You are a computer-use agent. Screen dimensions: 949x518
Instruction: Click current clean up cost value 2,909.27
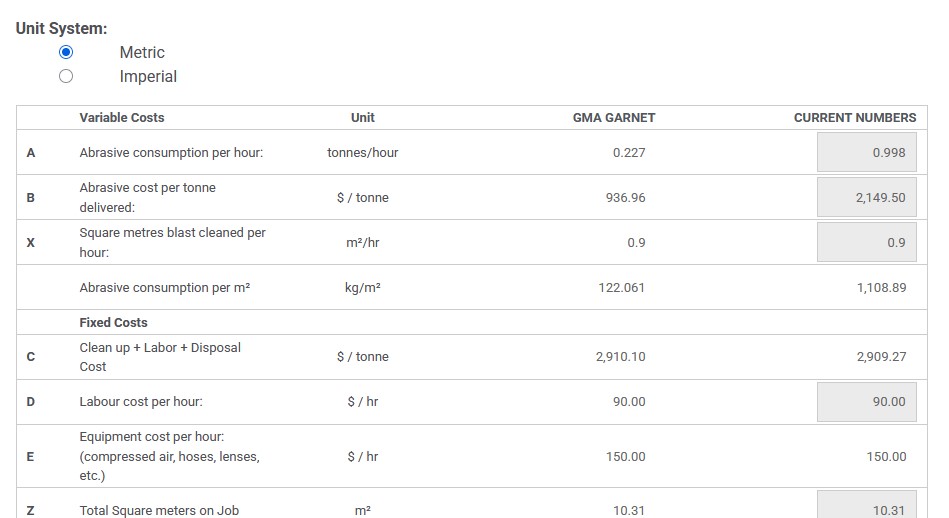[881, 357]
